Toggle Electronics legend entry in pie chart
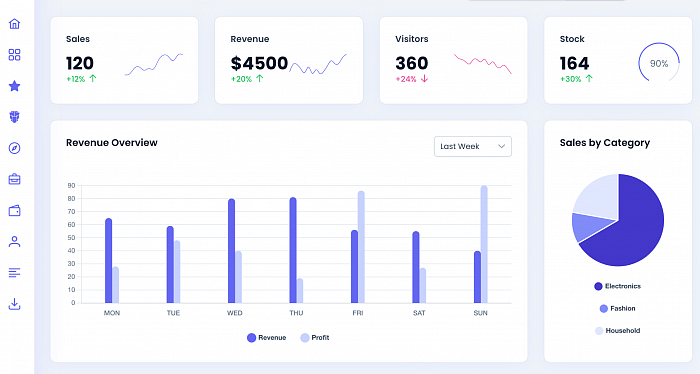 tap(617, 286)
